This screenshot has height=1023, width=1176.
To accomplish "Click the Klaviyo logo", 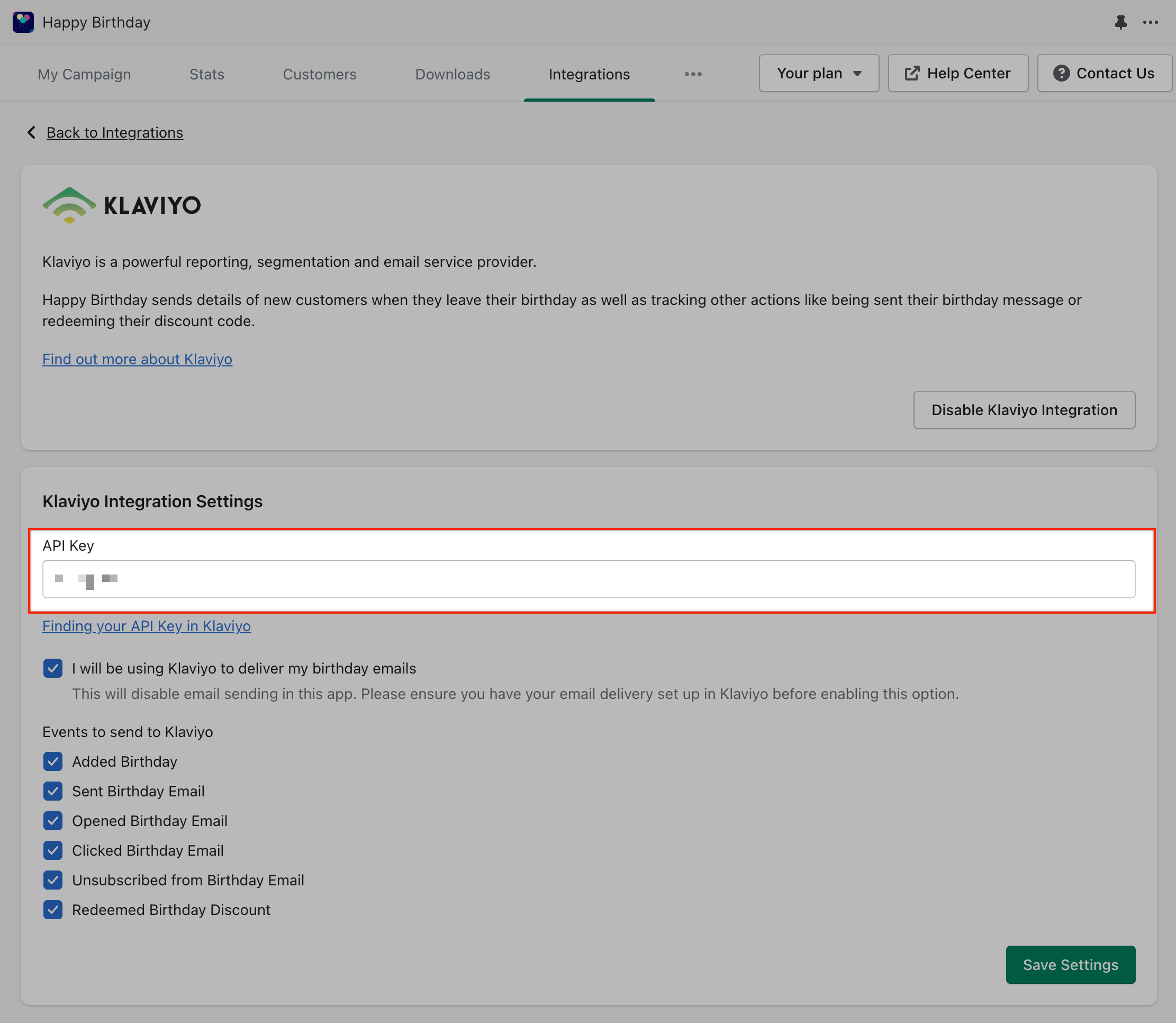I will [122, 205].
